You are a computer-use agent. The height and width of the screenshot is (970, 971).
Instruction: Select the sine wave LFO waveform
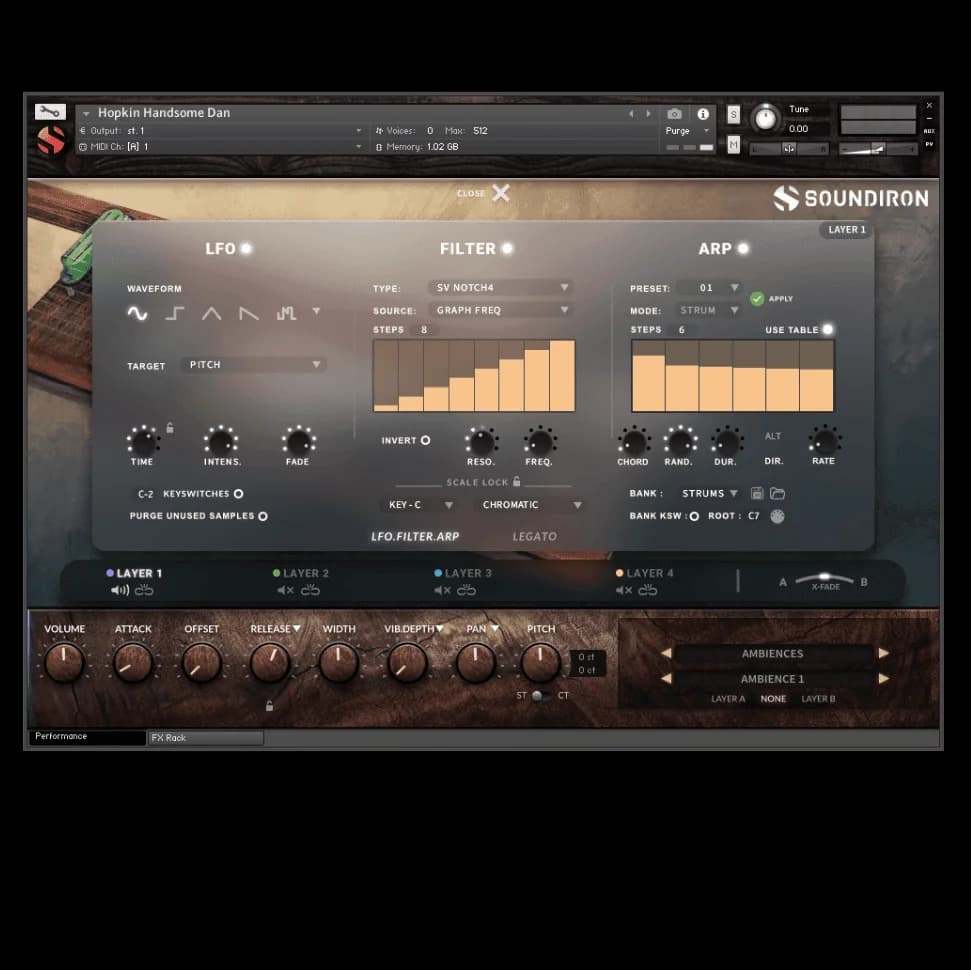(137, 314)
